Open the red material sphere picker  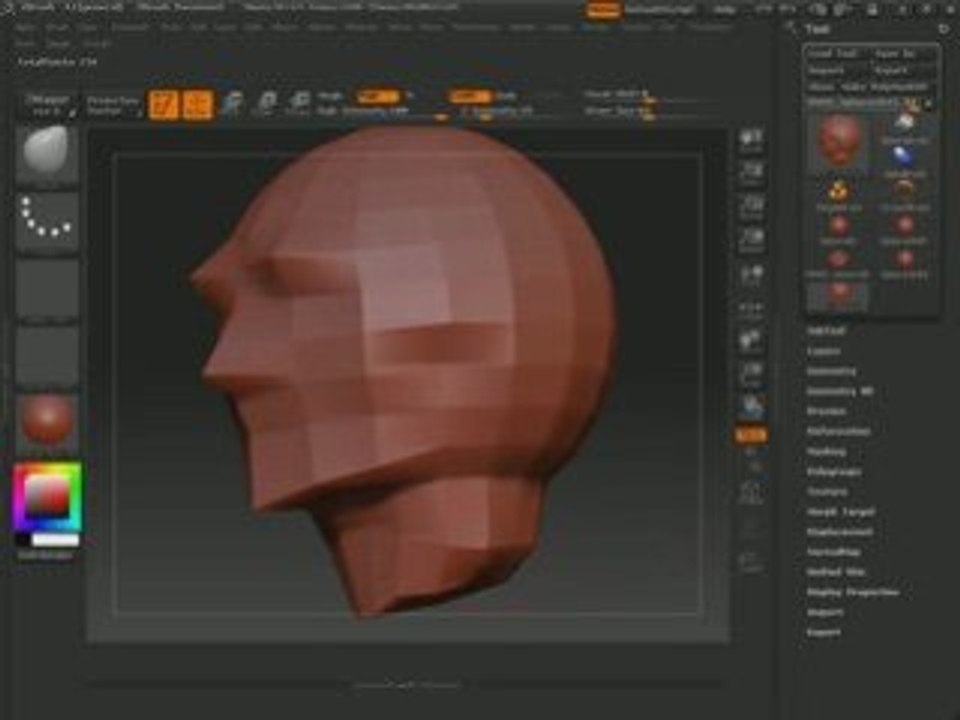[x=47, y=422]
